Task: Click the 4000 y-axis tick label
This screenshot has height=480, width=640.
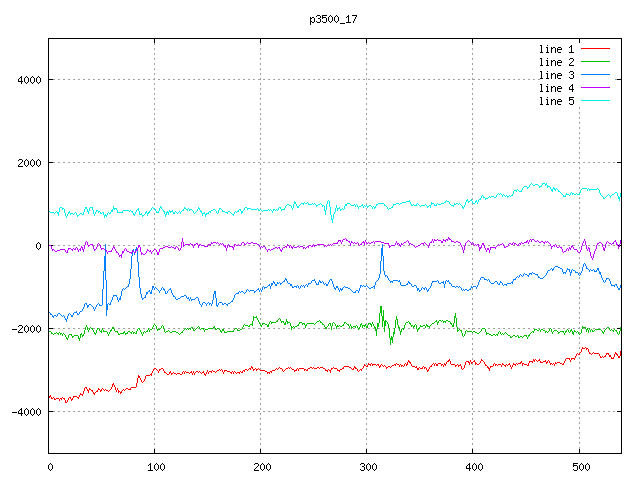Action: click(x=27, y=80)
